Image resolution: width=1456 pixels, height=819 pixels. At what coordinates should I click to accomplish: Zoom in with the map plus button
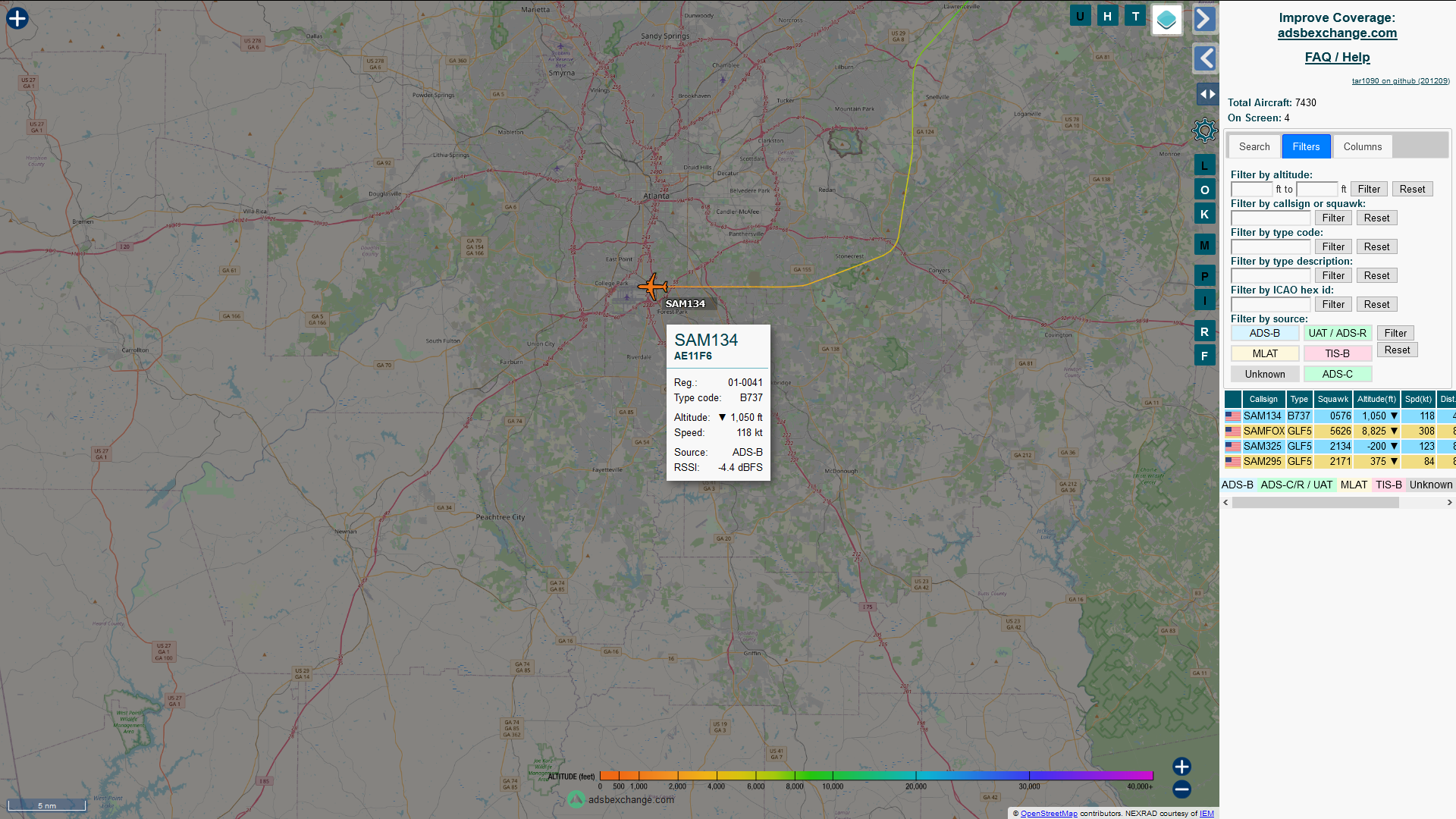(x=1181, y=767)
